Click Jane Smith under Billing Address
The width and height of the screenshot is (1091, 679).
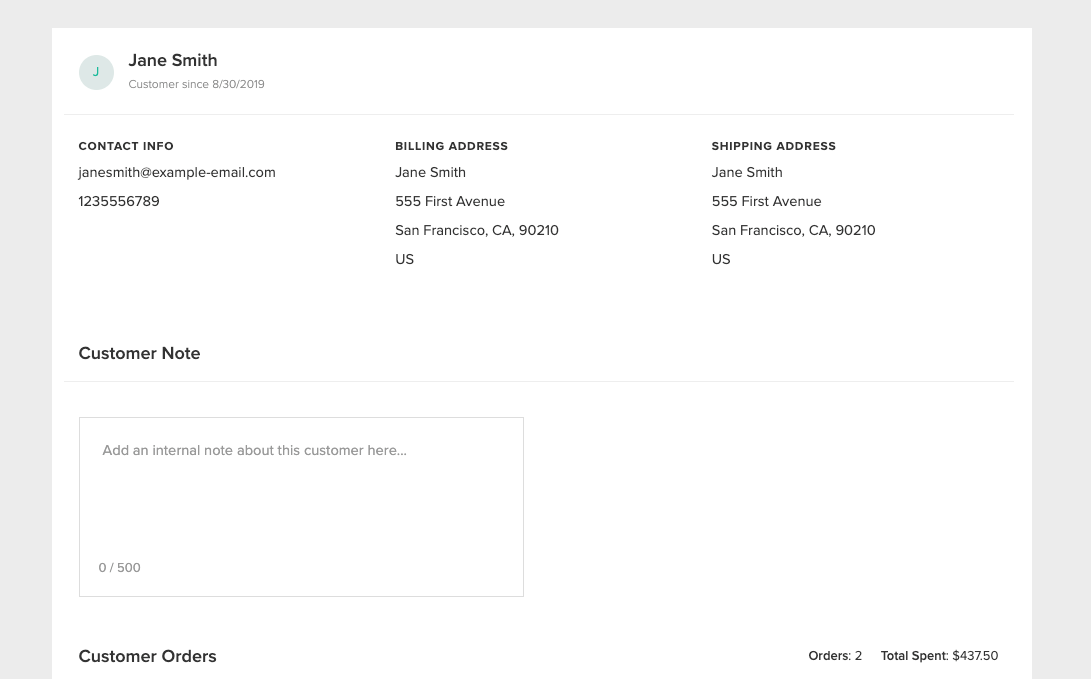431,173
